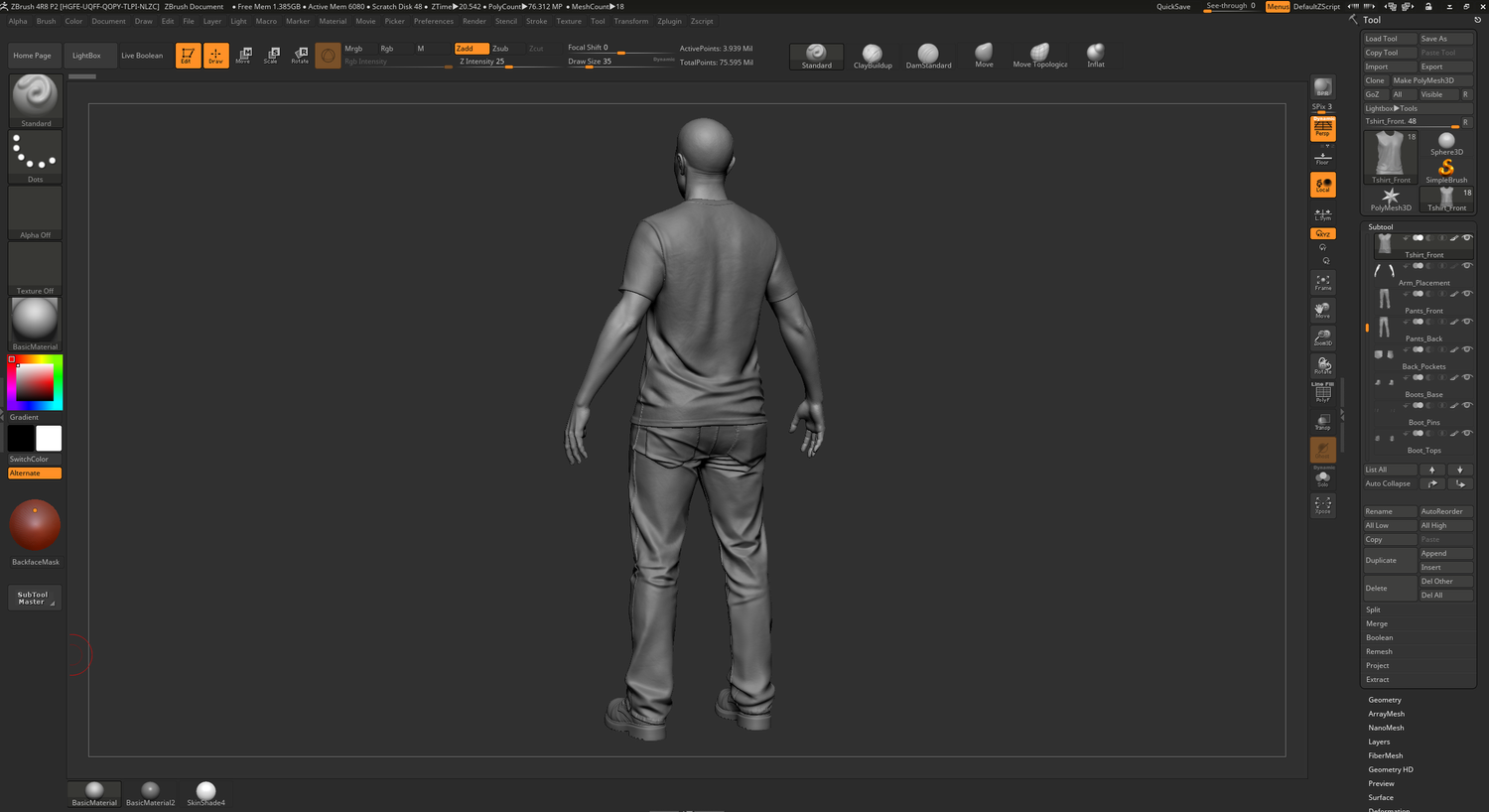Image resolution: width=1489 pixels, height=812 pixels.
Task: Click the Frame view icon
Action: pyautogui.click(x=1322, y=283)
